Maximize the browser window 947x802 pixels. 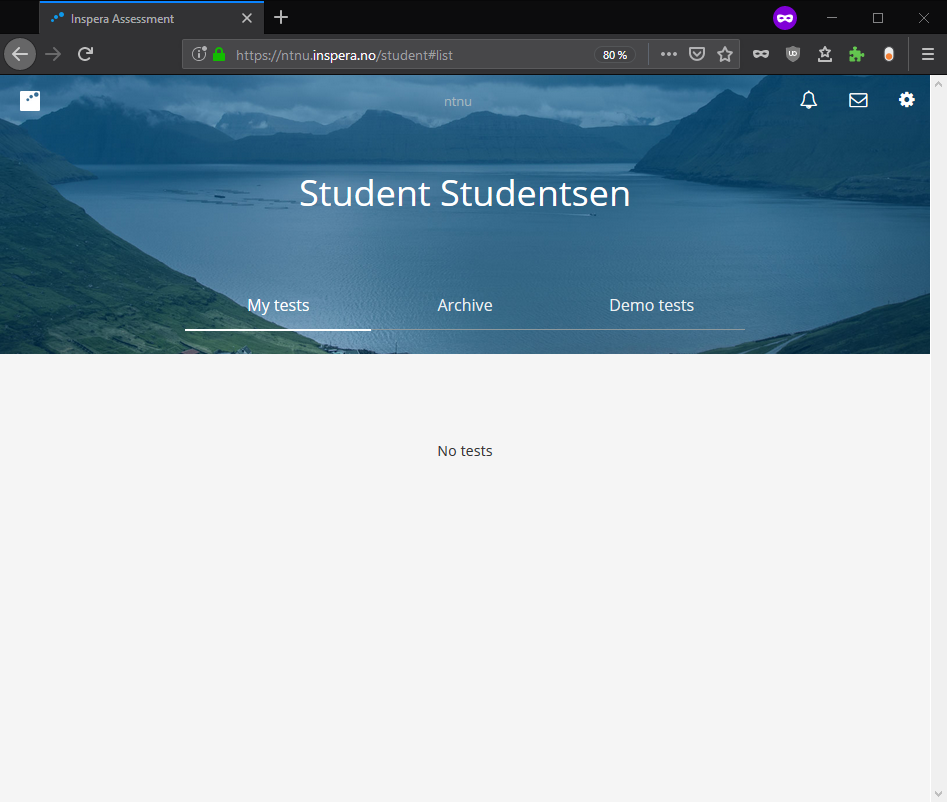click(878, 18)
